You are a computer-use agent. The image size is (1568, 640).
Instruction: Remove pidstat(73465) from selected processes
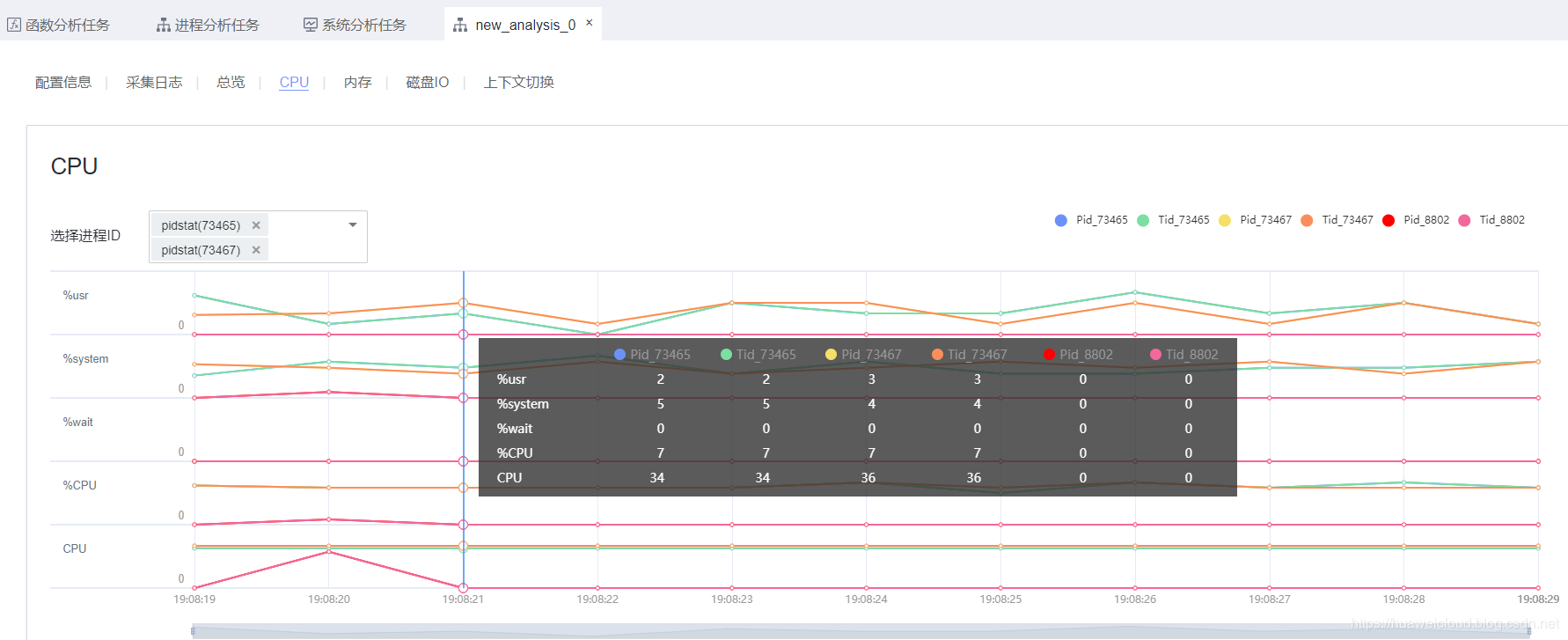(x=256, y=225)
